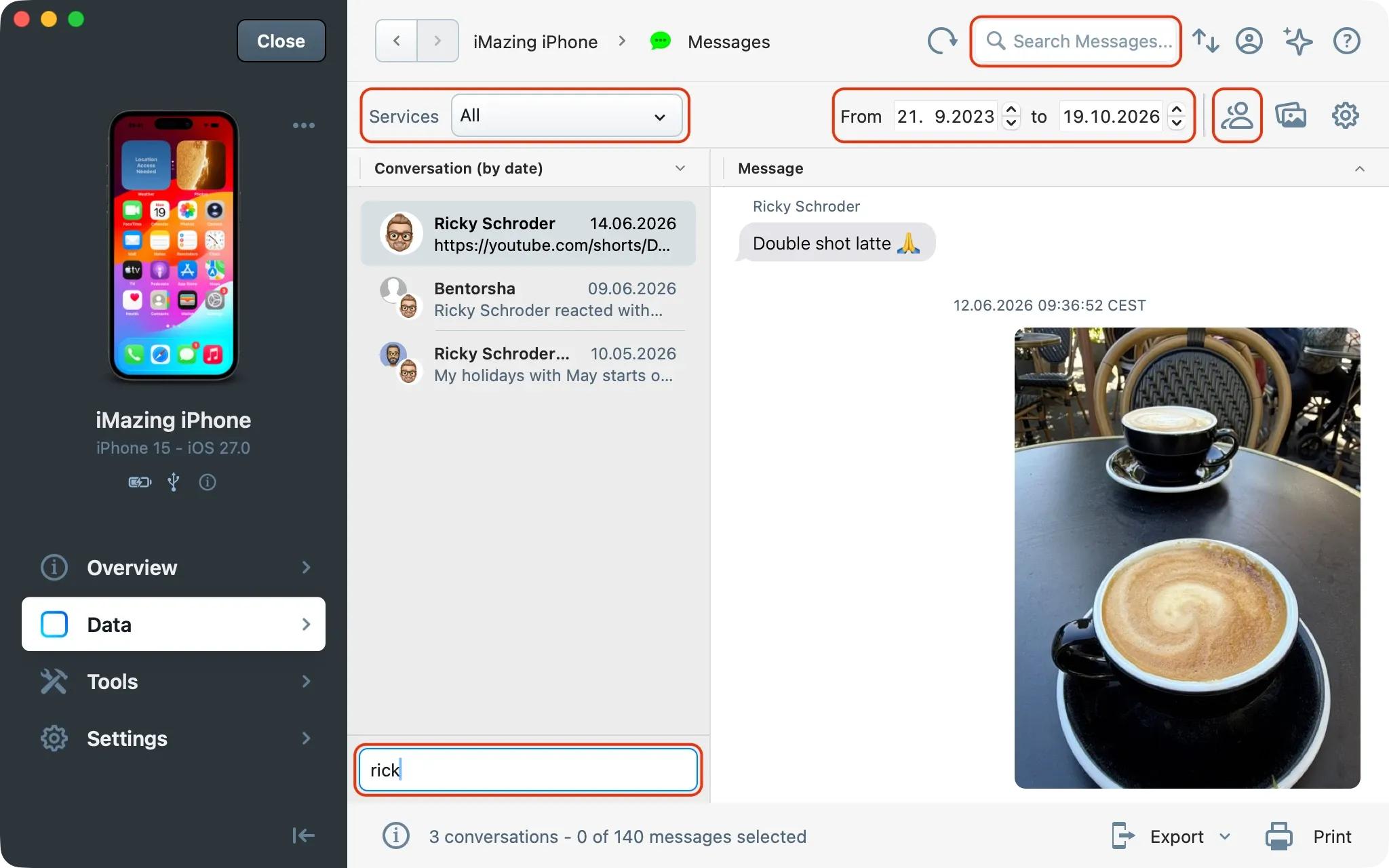Open the Overview sidebar section
Image resolution: width=1389 pixels, height=868 pixels.
click(x=174, y=568)
